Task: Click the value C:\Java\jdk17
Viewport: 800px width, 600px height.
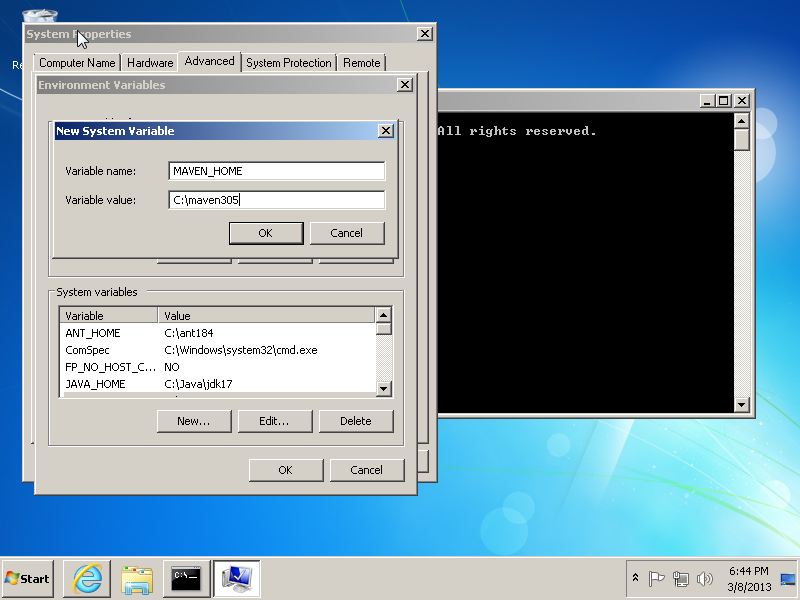Action: 198,384
